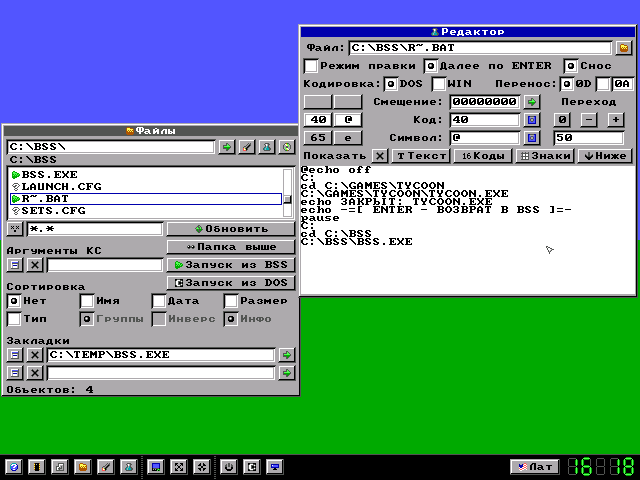
Task: Click X button of the empty second bookmark
Action: click(35, 373)
